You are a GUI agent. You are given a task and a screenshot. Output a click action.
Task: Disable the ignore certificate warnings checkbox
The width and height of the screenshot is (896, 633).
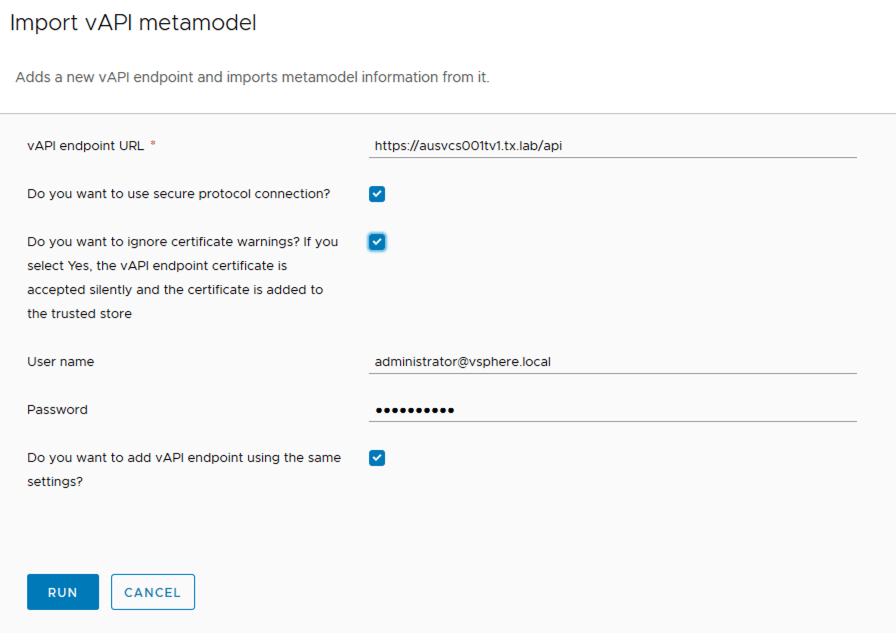tap(377, 242)
